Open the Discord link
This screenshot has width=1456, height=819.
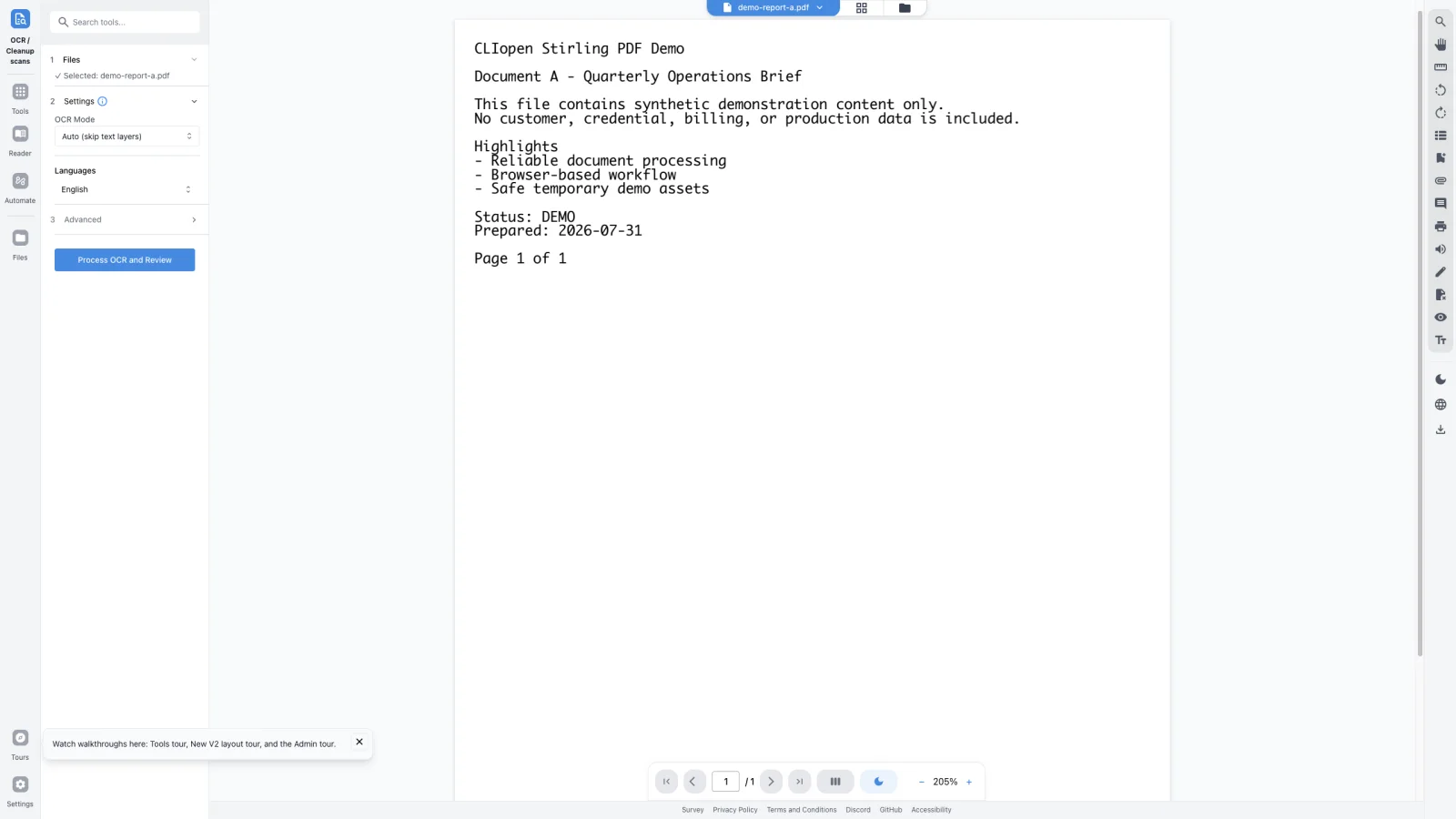coord(858,810)
